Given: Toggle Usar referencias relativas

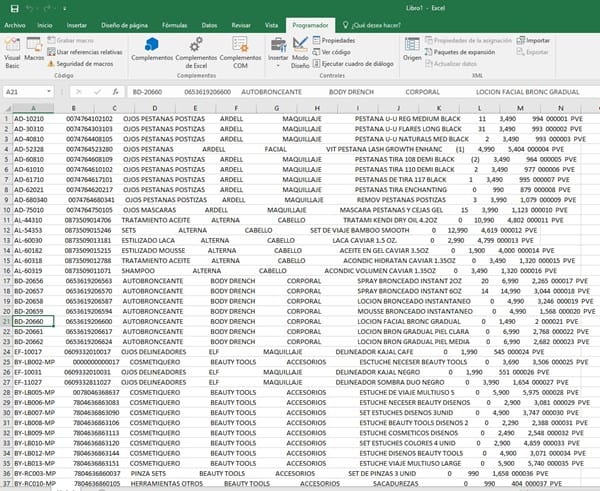Looking at the screenshot, I should (85, 52).
